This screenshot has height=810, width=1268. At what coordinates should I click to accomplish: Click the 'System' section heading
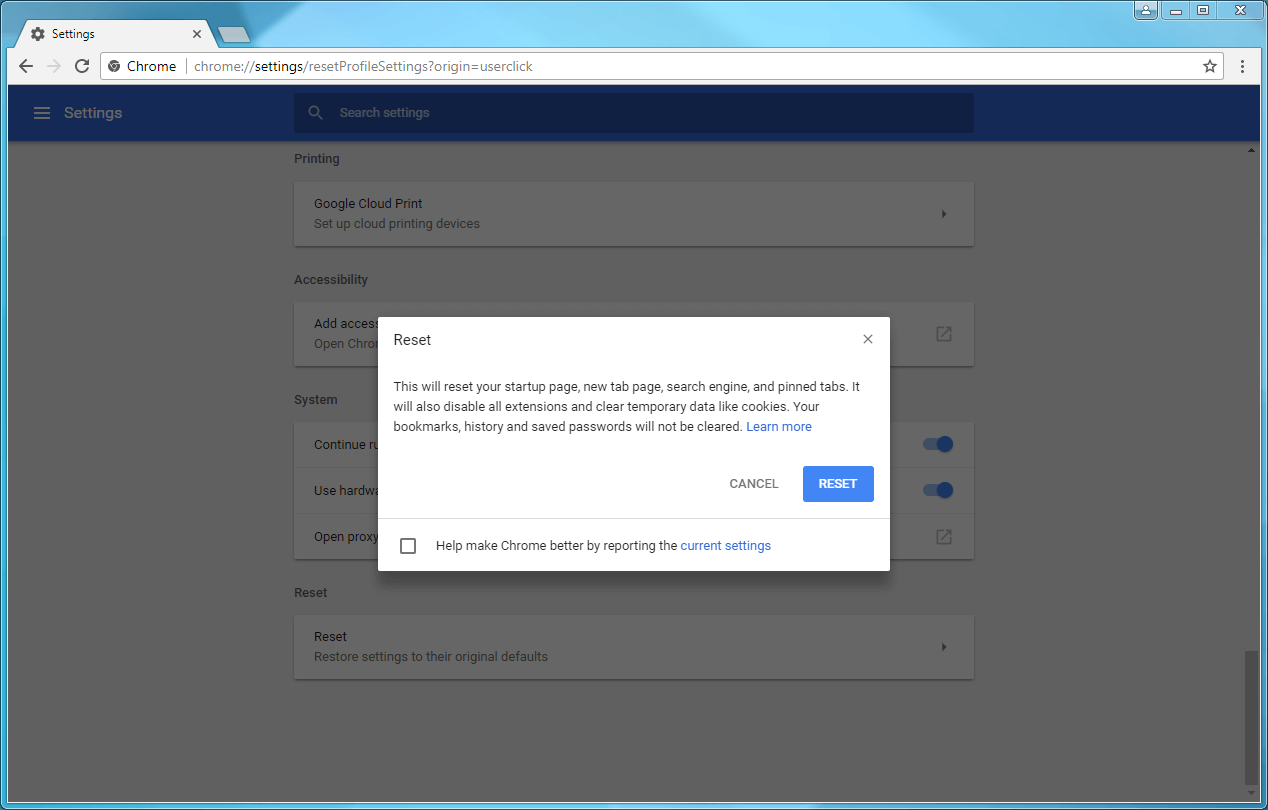click(316, 400)
